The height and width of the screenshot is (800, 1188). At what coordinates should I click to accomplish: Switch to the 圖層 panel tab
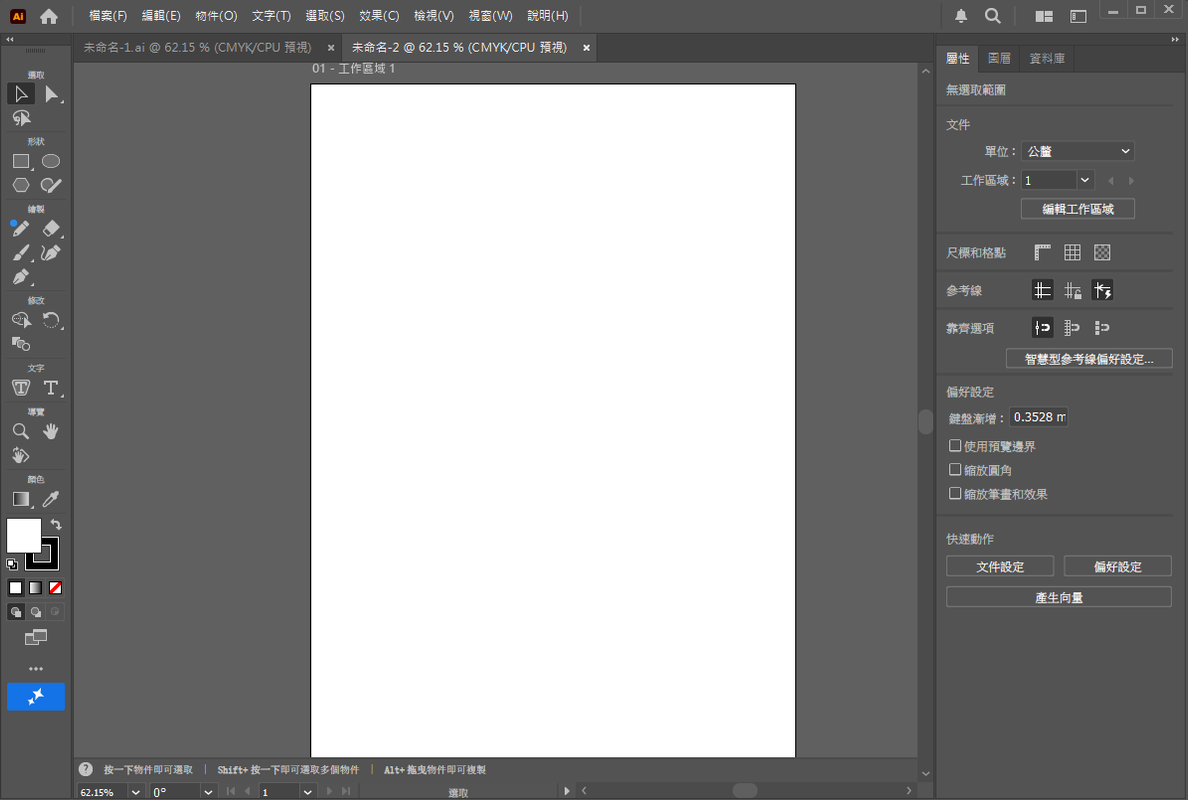(999, 58)
